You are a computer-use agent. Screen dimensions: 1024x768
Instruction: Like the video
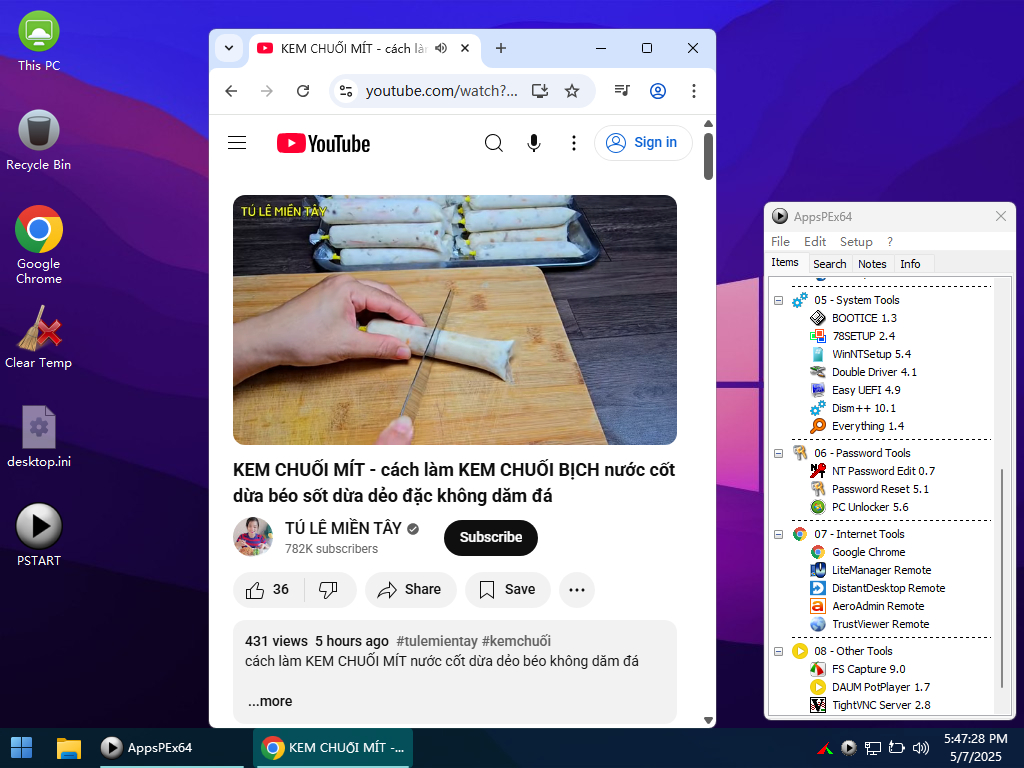268,590
